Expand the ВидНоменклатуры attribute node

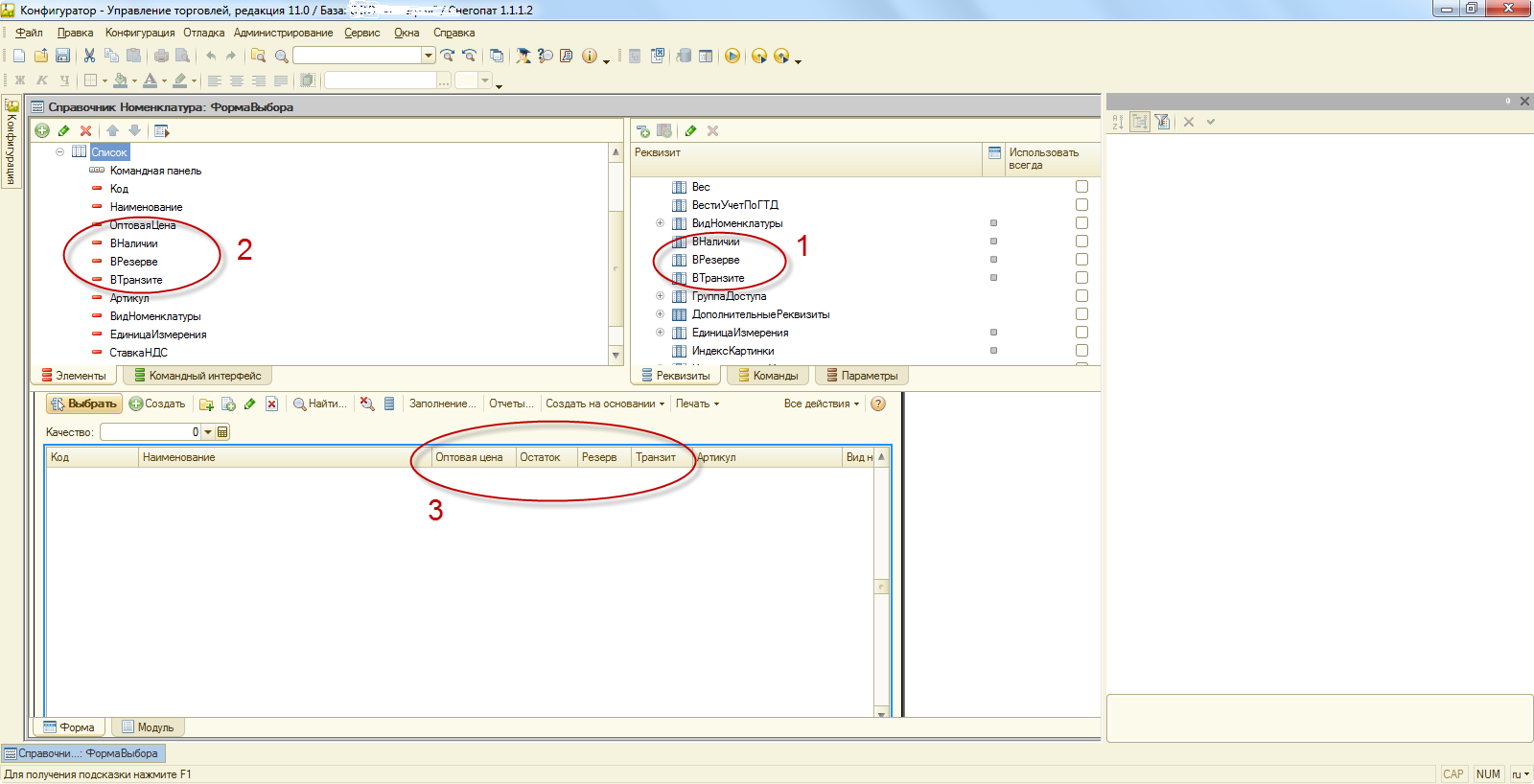pyautogui.click(x=660, y=223)
